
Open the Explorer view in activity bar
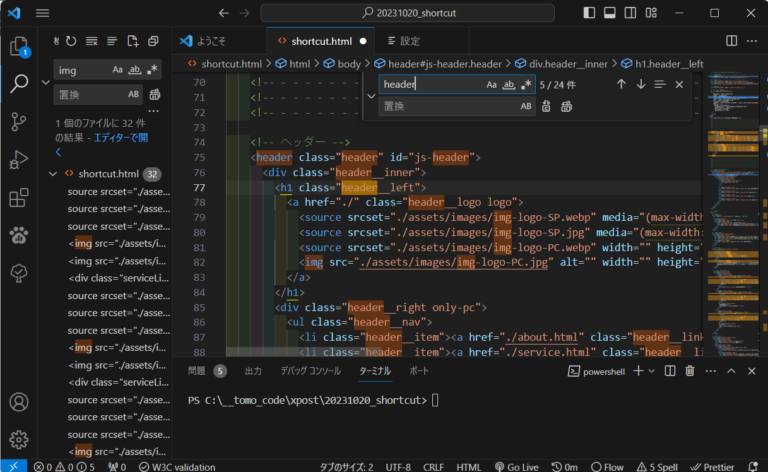point(18,46)
